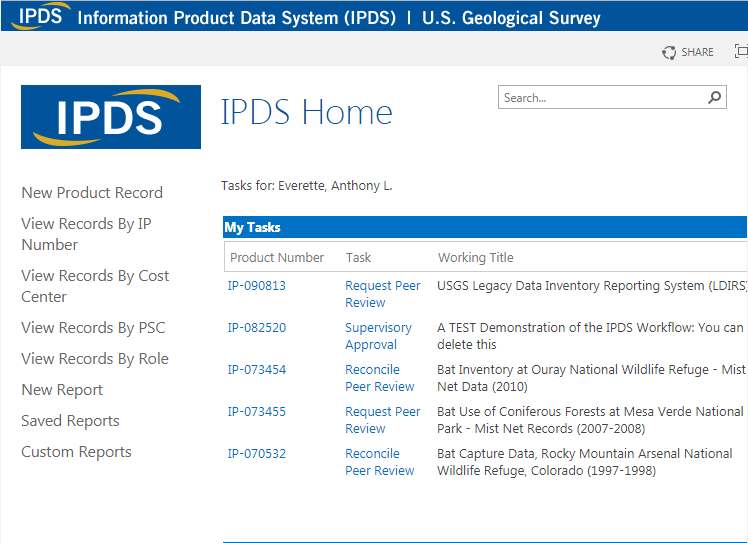Image resolution: width=748 pixels, height=543 pixels.
Task: Open View Records By IP Number
Action: point(86,234)
